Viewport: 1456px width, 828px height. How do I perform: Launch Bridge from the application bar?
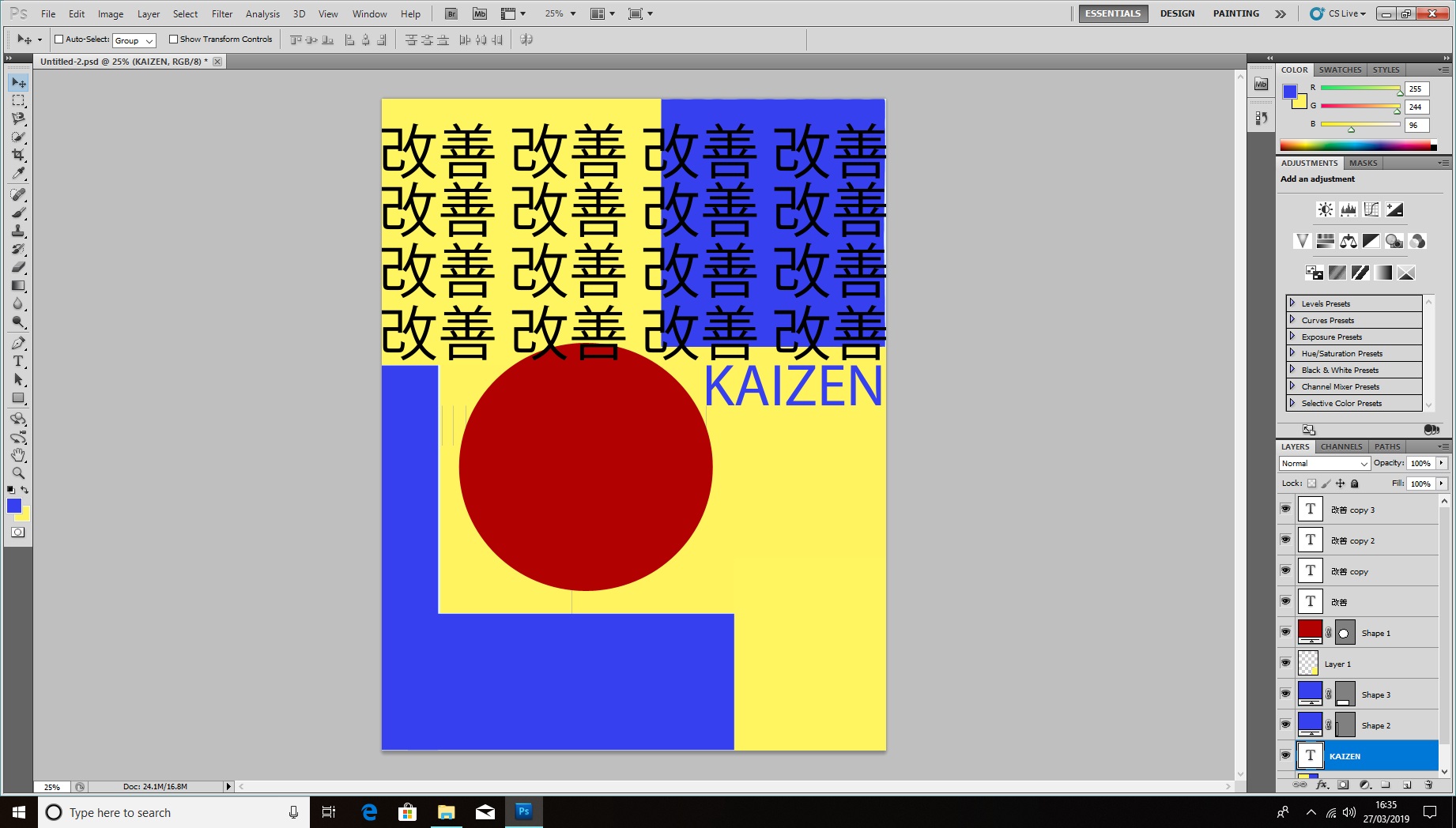pyautogui.click(x=451, y=13)
